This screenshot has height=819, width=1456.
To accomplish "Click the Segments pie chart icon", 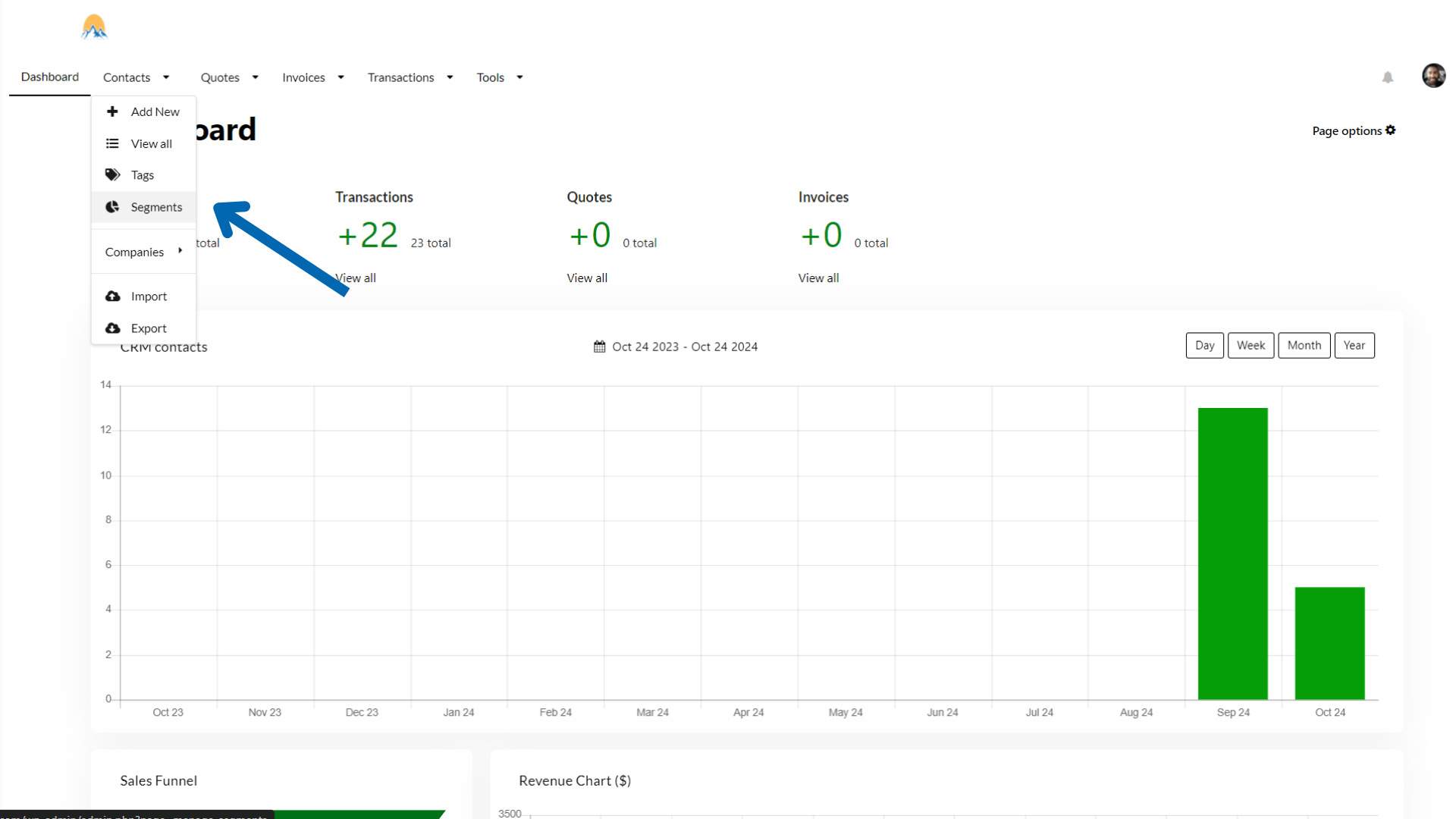I will click(112, 207).
